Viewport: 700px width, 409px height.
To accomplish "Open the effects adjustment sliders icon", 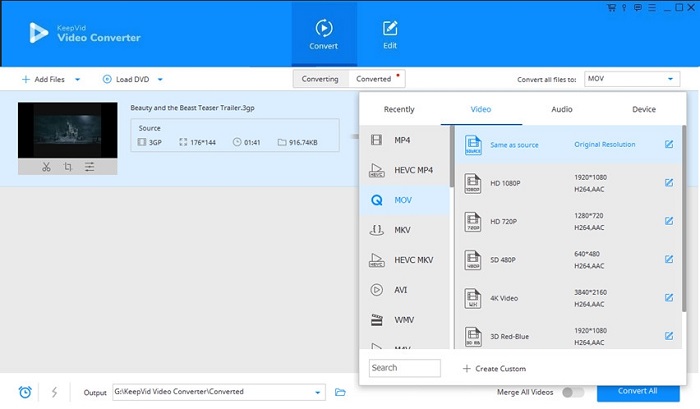I will [x=90, y=166].
